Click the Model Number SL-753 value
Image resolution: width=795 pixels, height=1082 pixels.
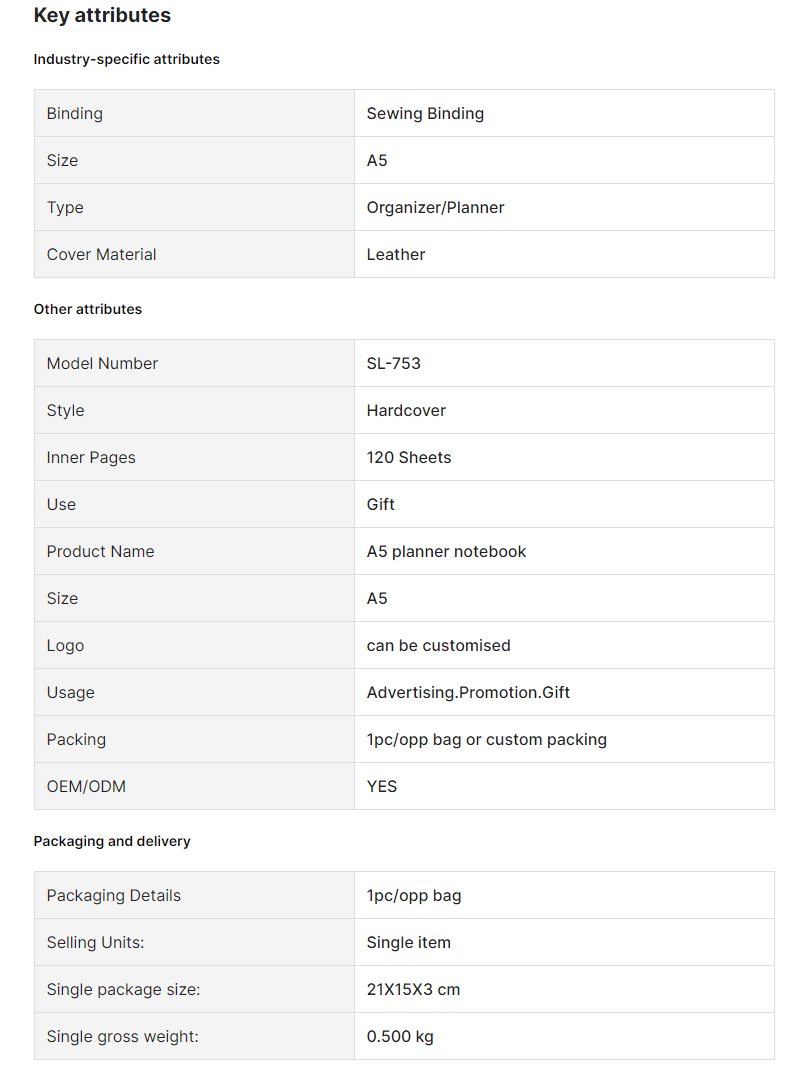pyautogui.click(x=393, y=363)
